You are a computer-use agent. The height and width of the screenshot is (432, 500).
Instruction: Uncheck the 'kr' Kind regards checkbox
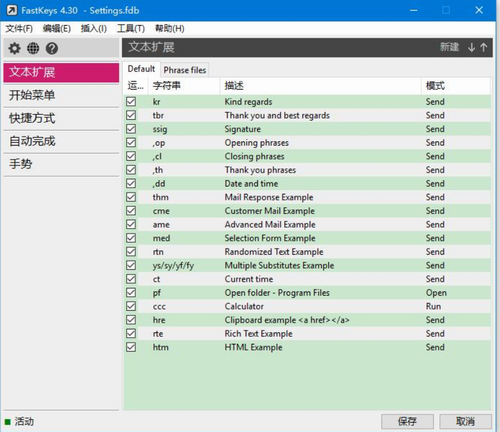[131, 101]
